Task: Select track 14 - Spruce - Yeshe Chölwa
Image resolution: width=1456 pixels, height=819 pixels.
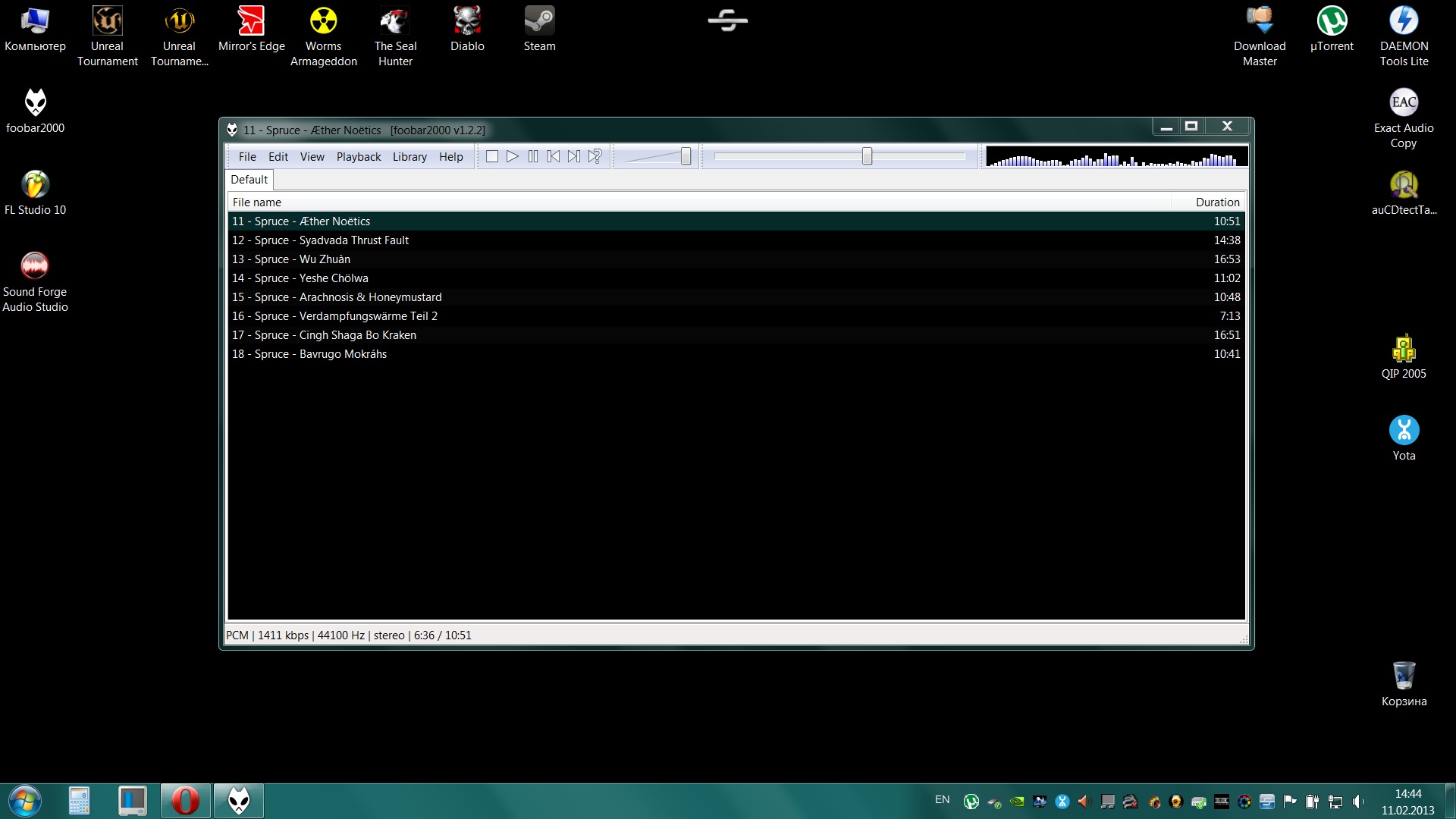Action: point(736,278)
